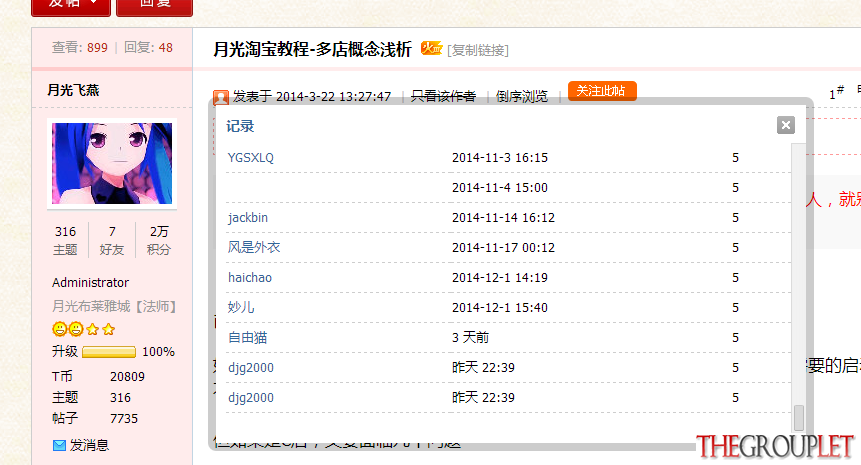Click the Administrator role label
The image size is (861, 465).
point(91,282)
